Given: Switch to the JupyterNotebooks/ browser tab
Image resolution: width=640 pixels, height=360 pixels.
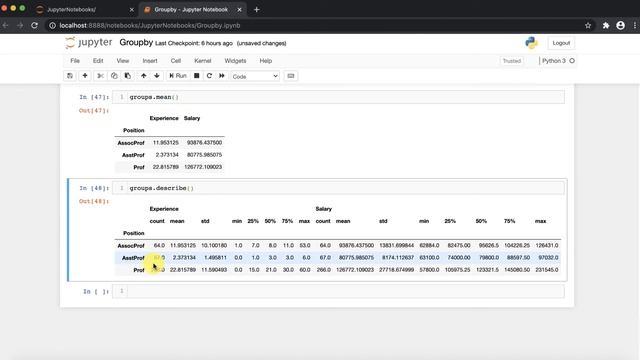Looking at the screenshot, I should (84, 9).
